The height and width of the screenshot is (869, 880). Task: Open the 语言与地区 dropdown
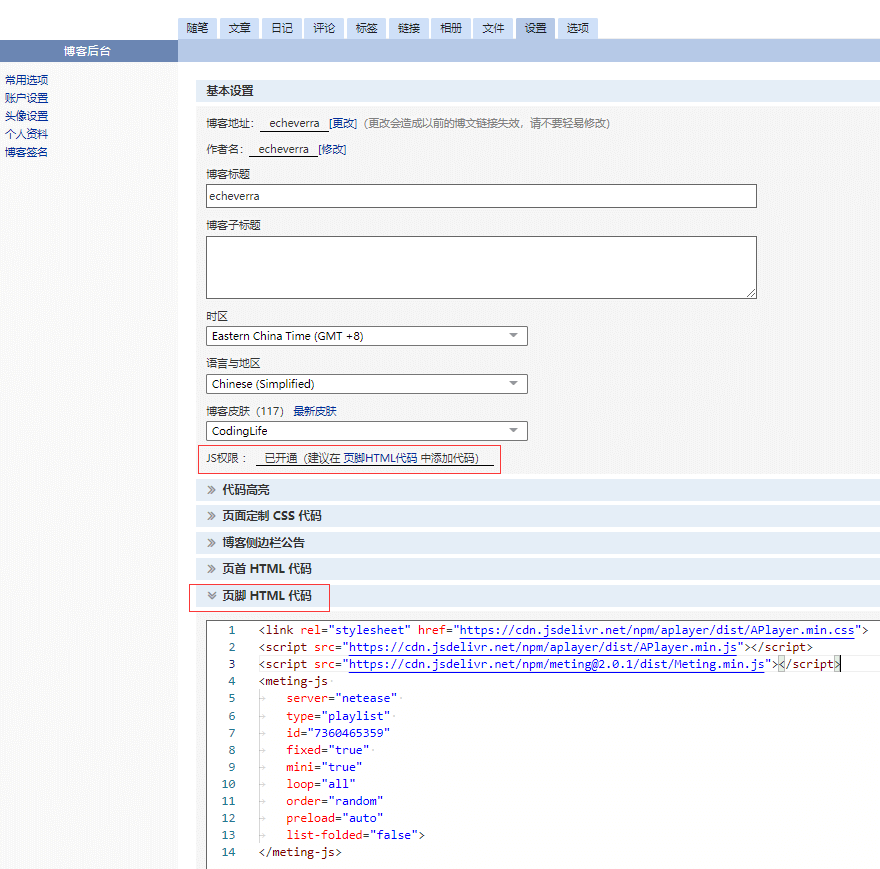(366, 384)
